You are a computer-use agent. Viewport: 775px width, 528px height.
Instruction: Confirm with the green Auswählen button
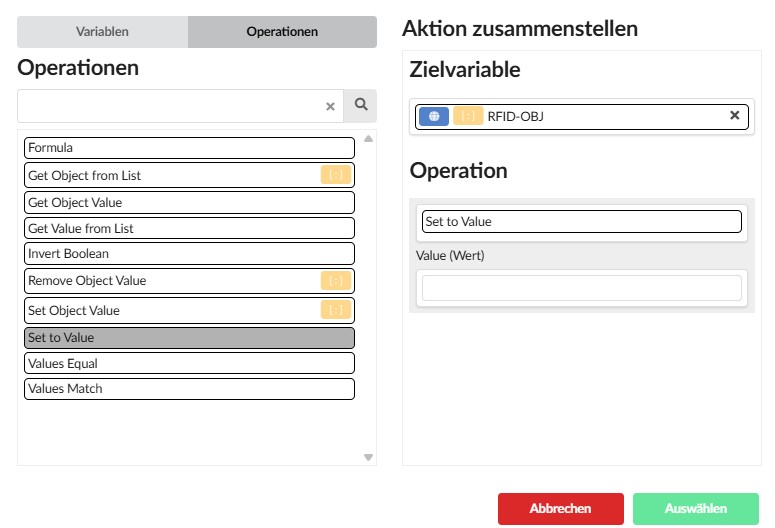[x=695, y=509]
